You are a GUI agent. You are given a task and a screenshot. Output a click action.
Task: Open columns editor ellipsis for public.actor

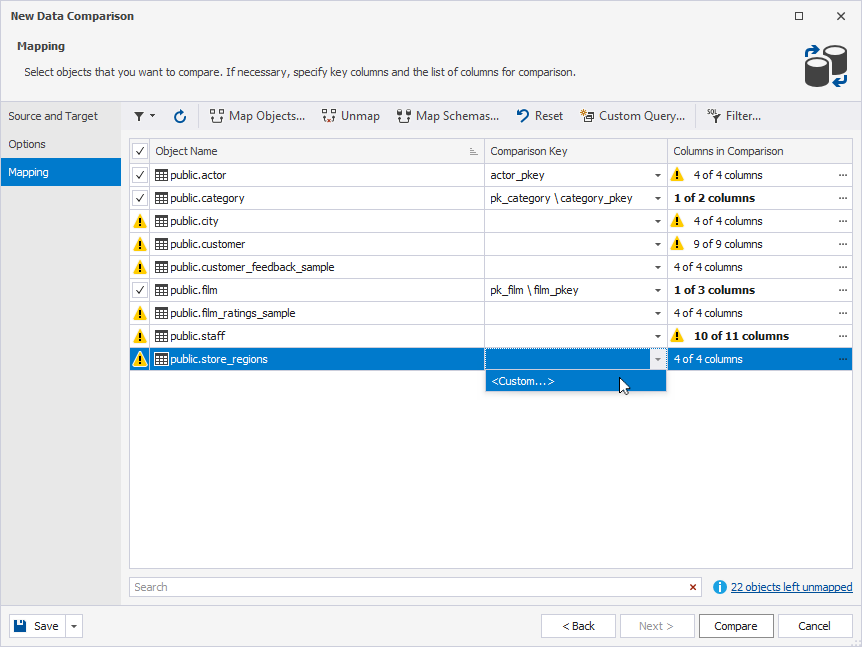[x=843, y=175]
